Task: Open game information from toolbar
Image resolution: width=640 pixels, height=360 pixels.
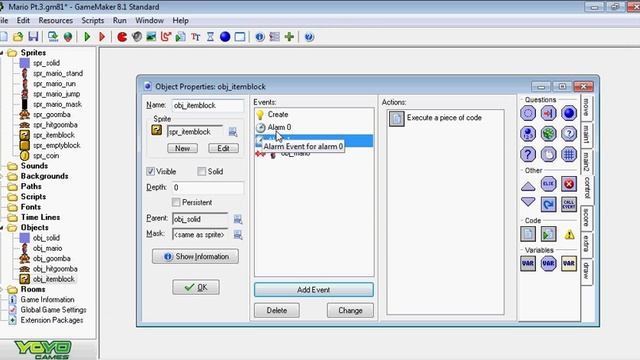Action: [x=260, y=37]
